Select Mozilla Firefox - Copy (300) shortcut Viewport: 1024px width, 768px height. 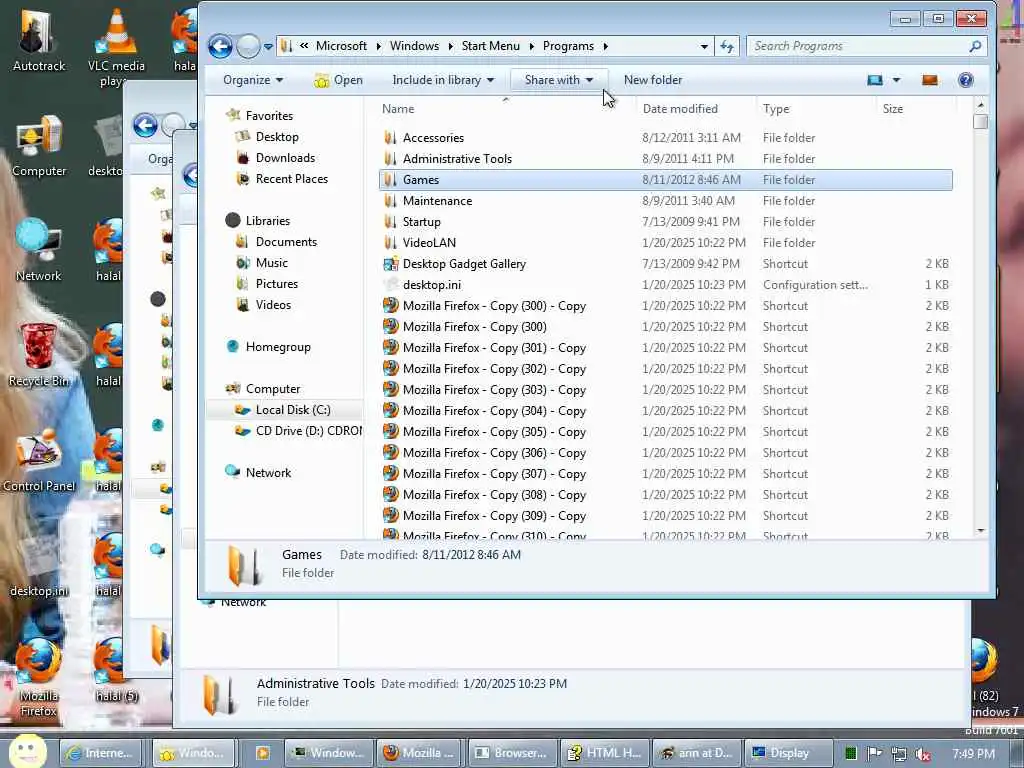pos(475,327)
